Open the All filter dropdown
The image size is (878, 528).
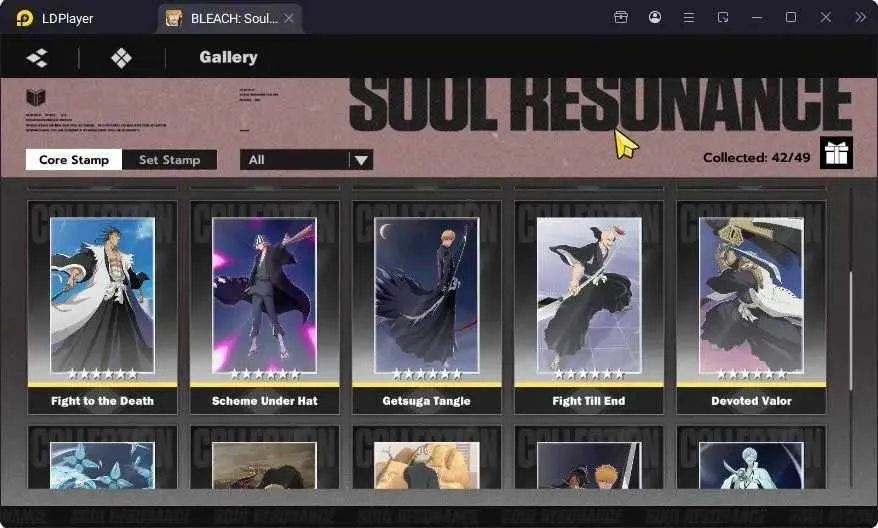306,160
